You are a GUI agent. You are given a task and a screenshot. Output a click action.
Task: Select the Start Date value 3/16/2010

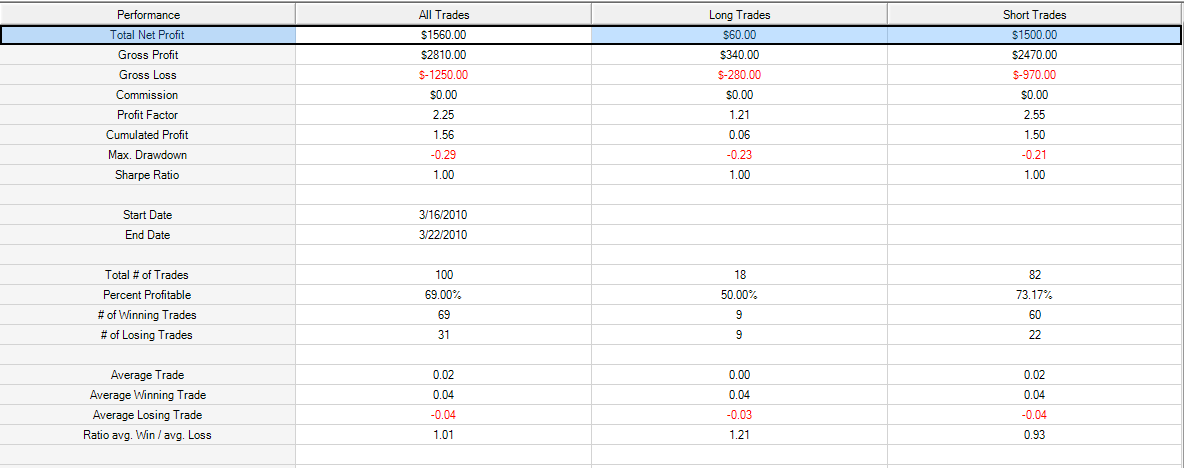tap(443, 214)
